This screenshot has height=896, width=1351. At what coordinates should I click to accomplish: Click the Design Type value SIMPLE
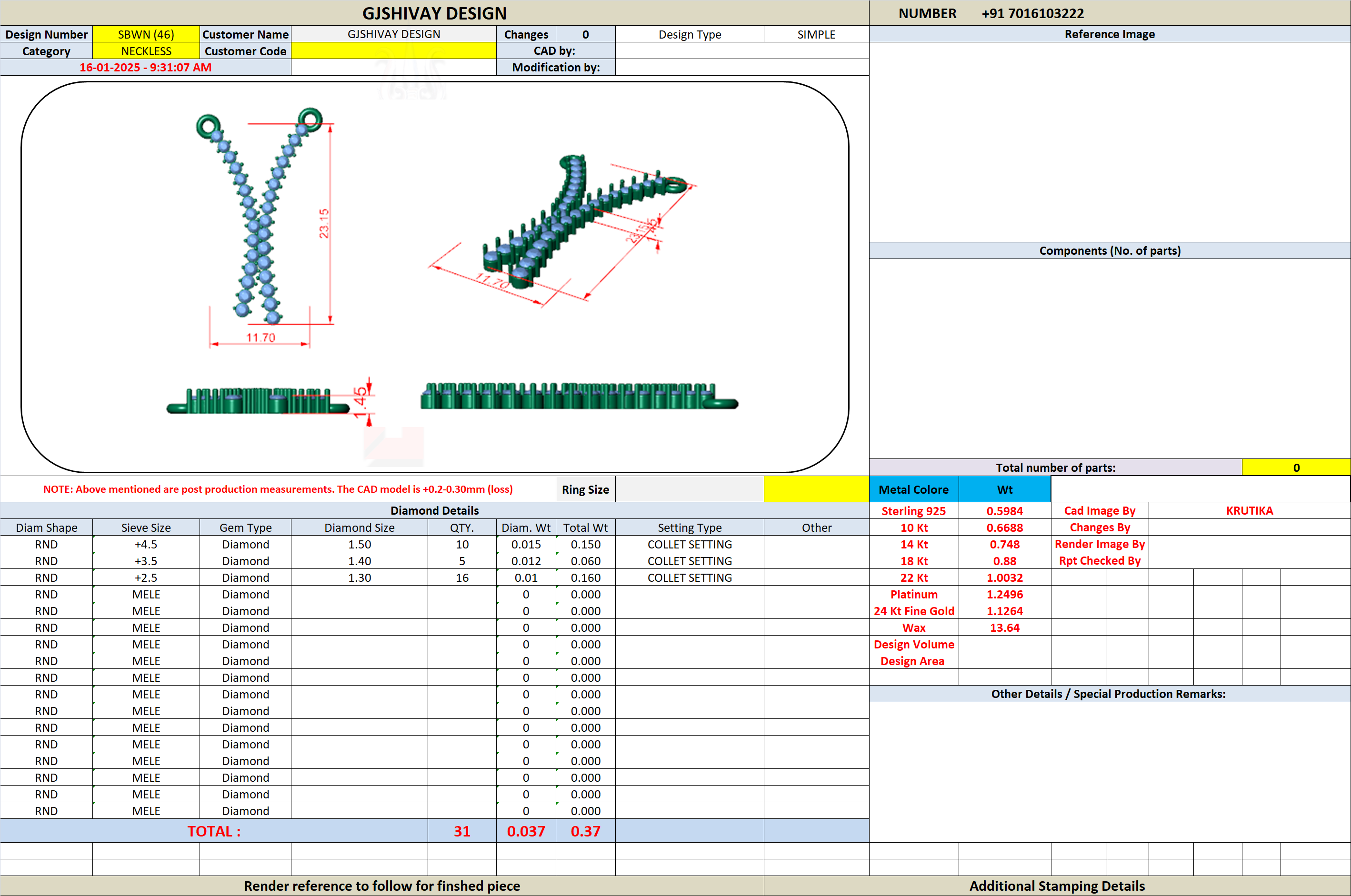[x=816, y=34]
